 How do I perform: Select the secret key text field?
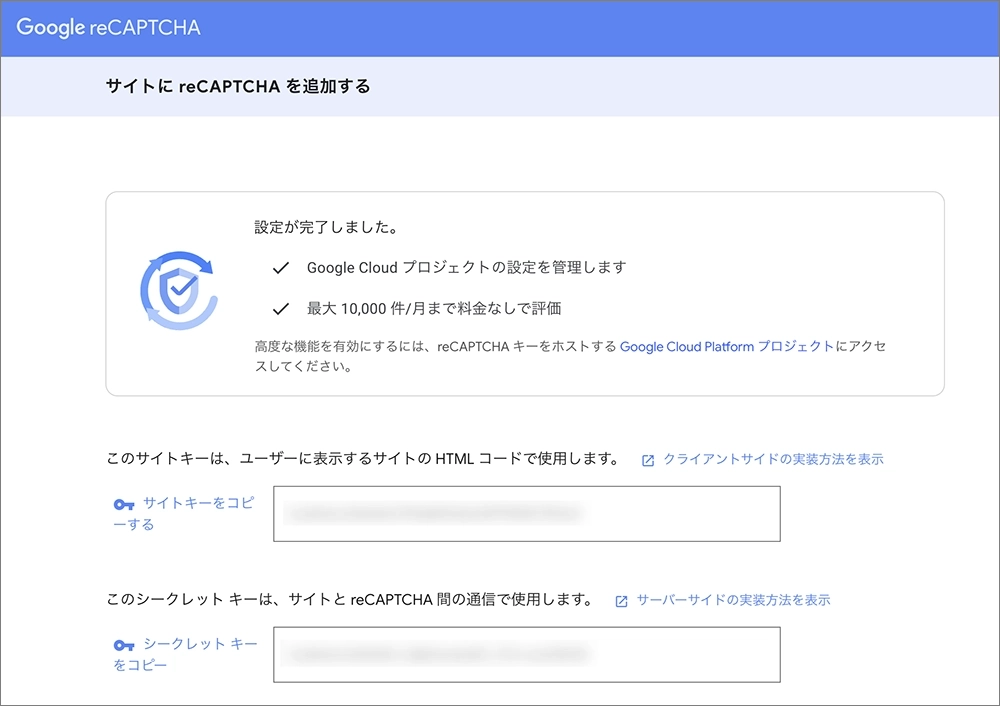[x=526, y=655]
